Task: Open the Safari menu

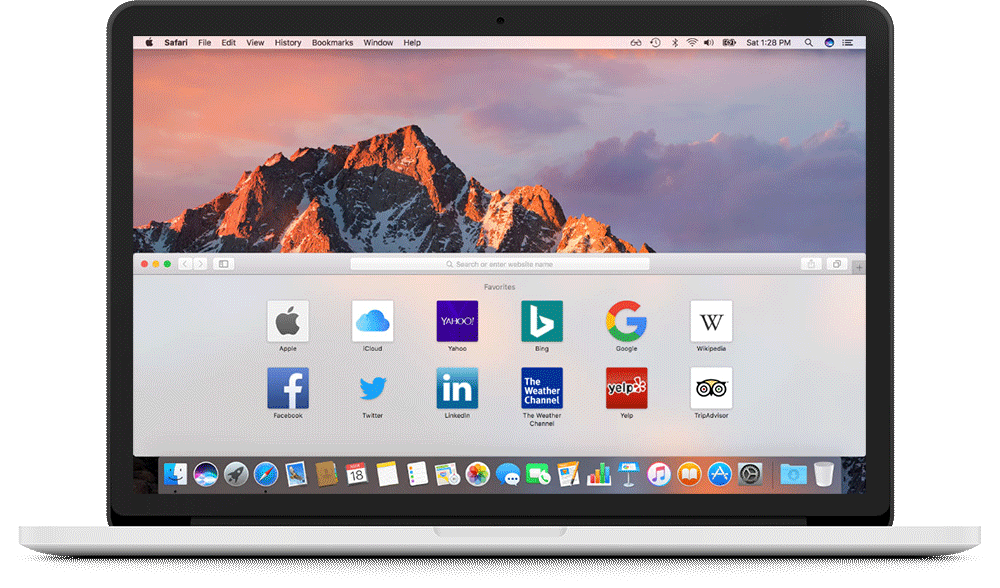Action: pyautogui.click(x=175, y=43)
